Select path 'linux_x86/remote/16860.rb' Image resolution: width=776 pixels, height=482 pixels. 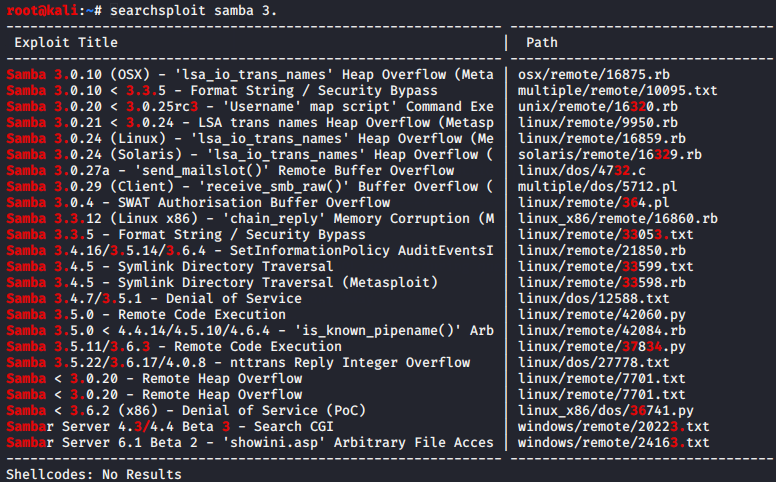[x=617, y=218]
